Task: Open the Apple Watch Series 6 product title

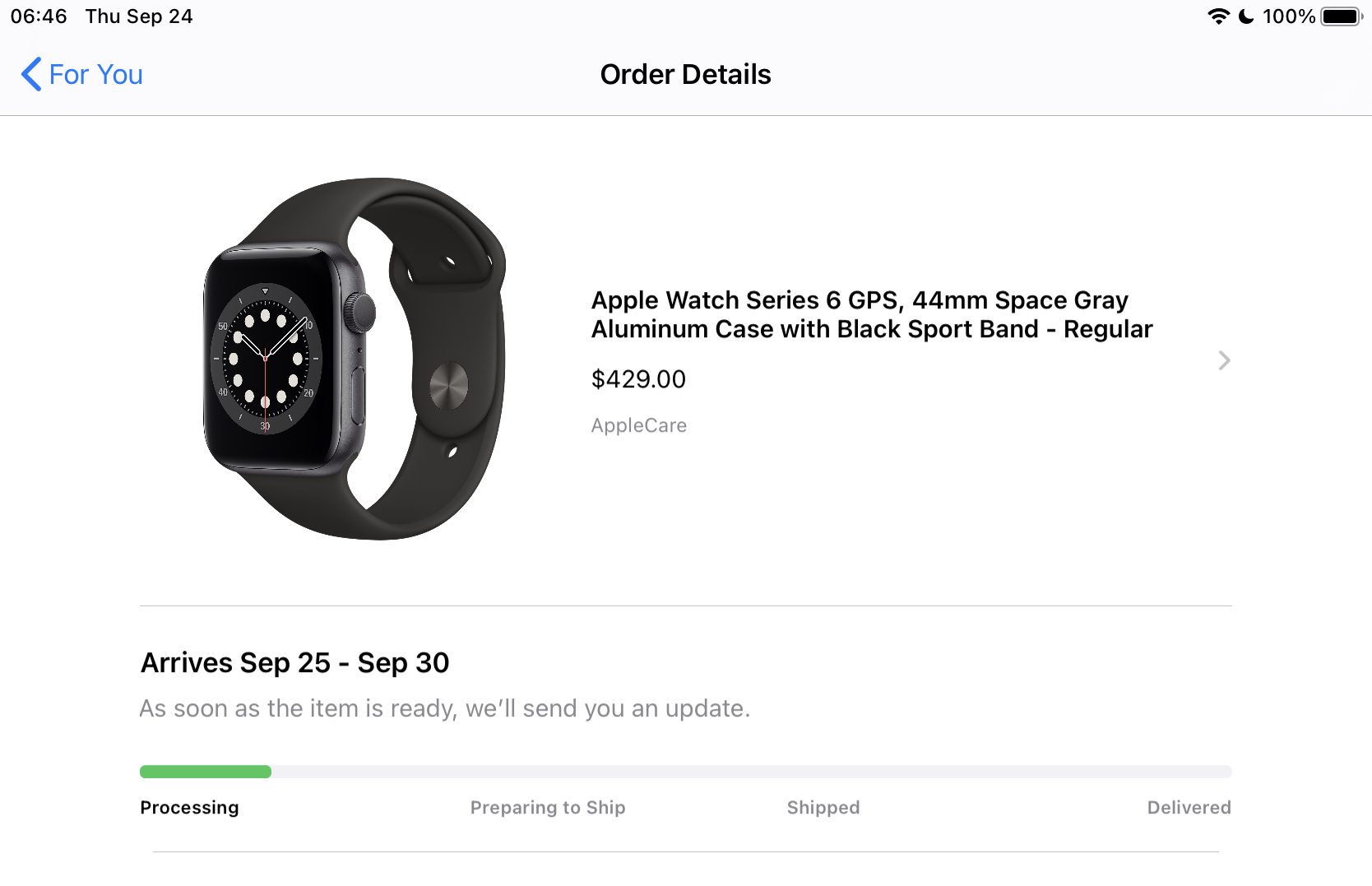Action: (x=871, y=314)
